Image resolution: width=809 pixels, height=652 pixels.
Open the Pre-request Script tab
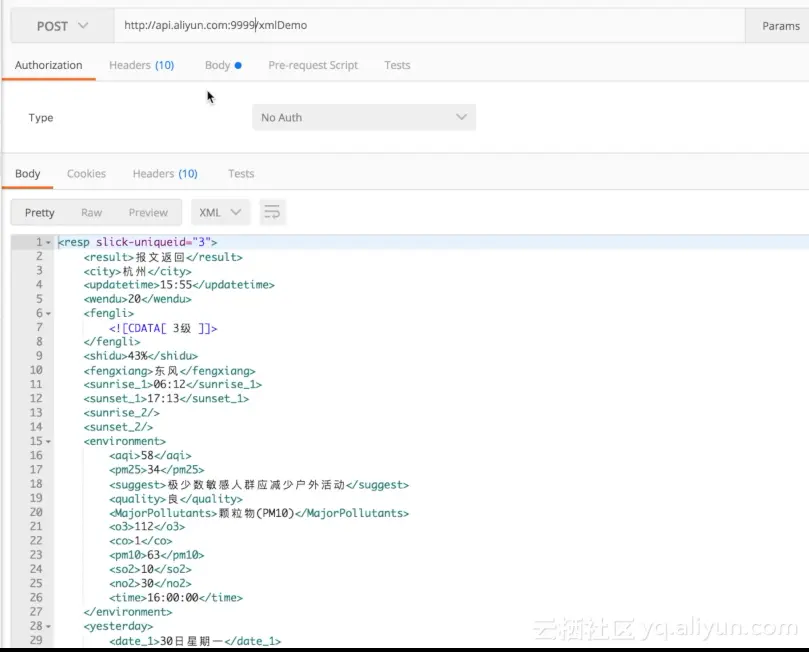coord(313,65)
